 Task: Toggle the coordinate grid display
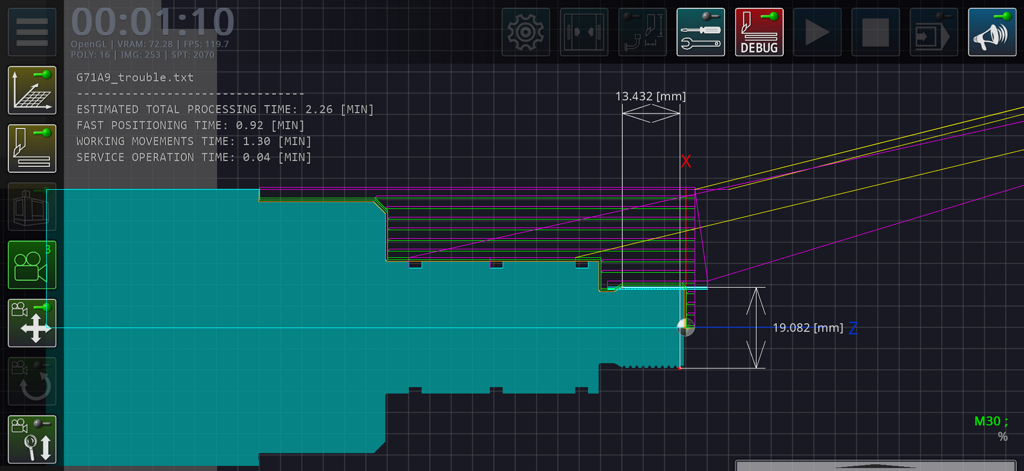coord(32,90)
